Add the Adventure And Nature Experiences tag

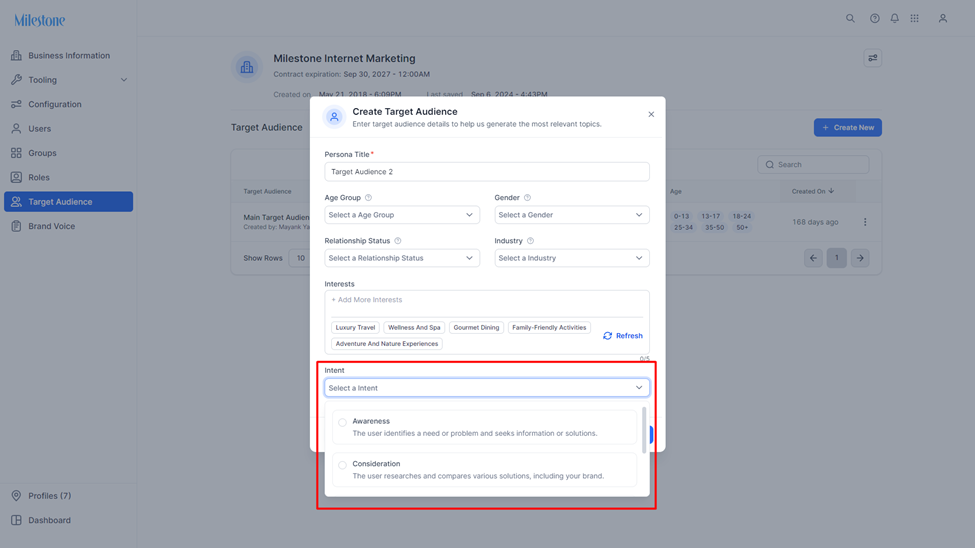coord(387,344)
